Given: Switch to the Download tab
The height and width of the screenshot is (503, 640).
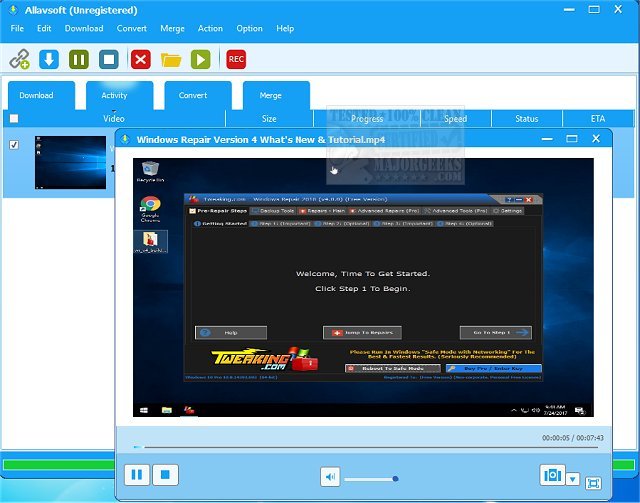Looking at the screenshot, I should (41, 95).
